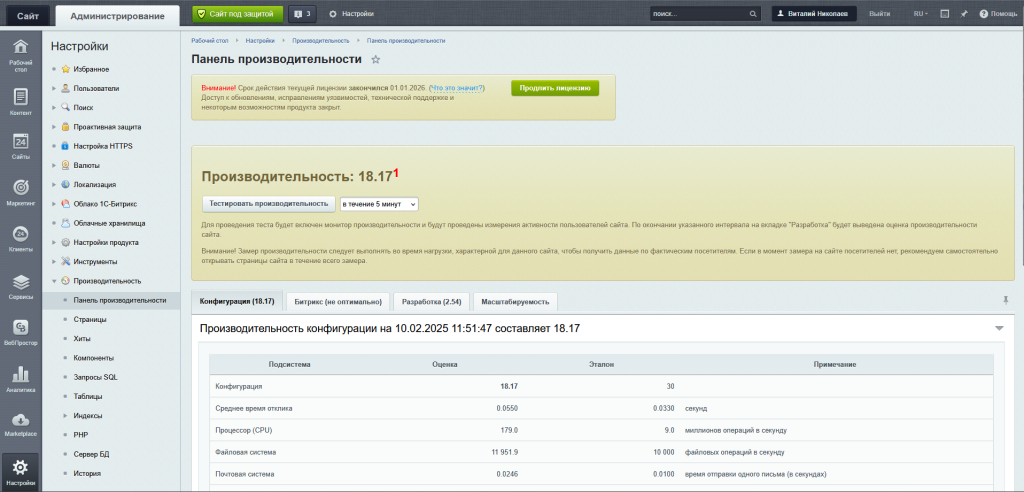Click the pin icon beside tabs row
The width and height of the screenshot is (1024, 492).
(x=1006, y=300)
